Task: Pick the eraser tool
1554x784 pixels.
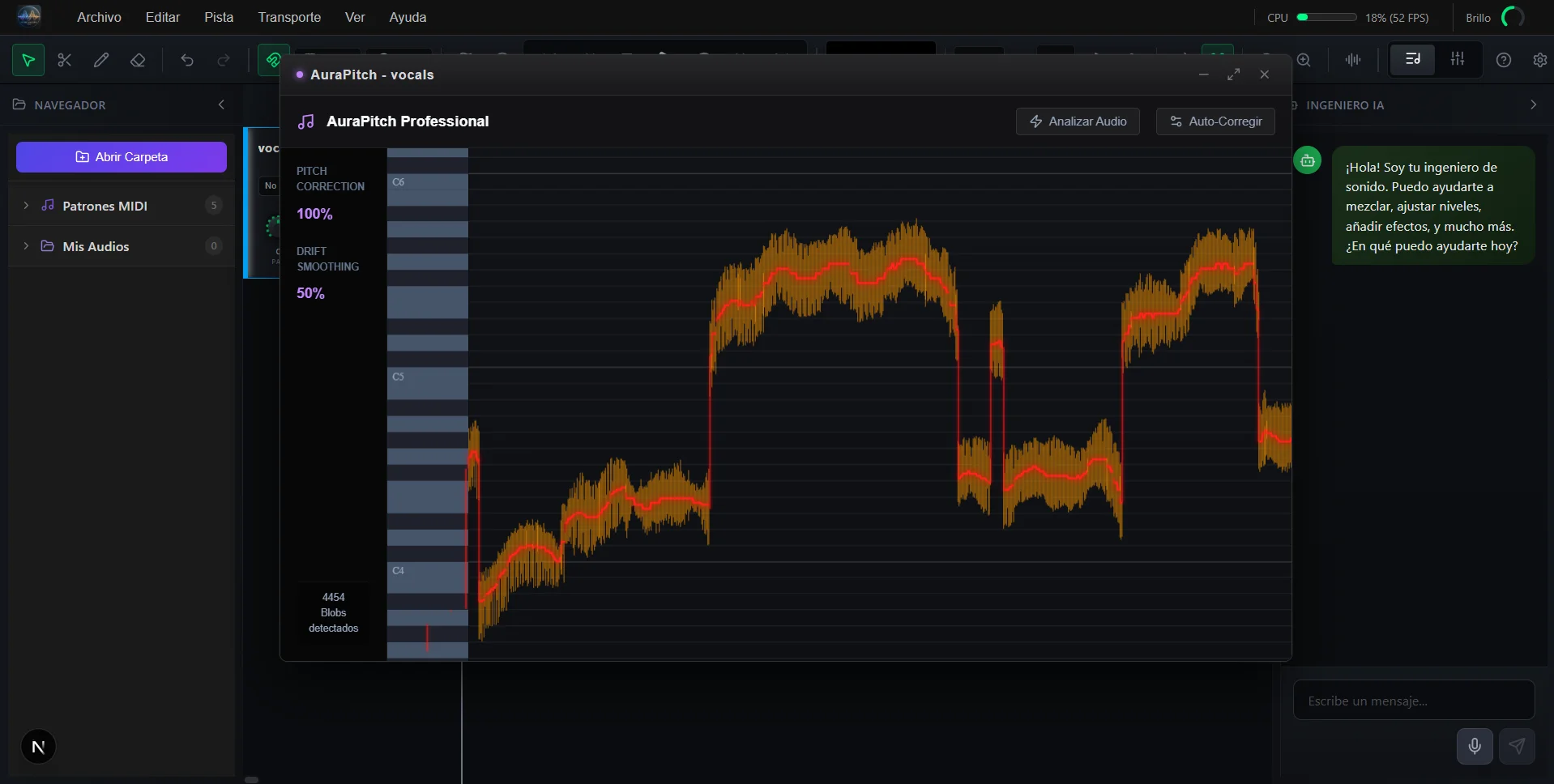Action: click(138, 60)
